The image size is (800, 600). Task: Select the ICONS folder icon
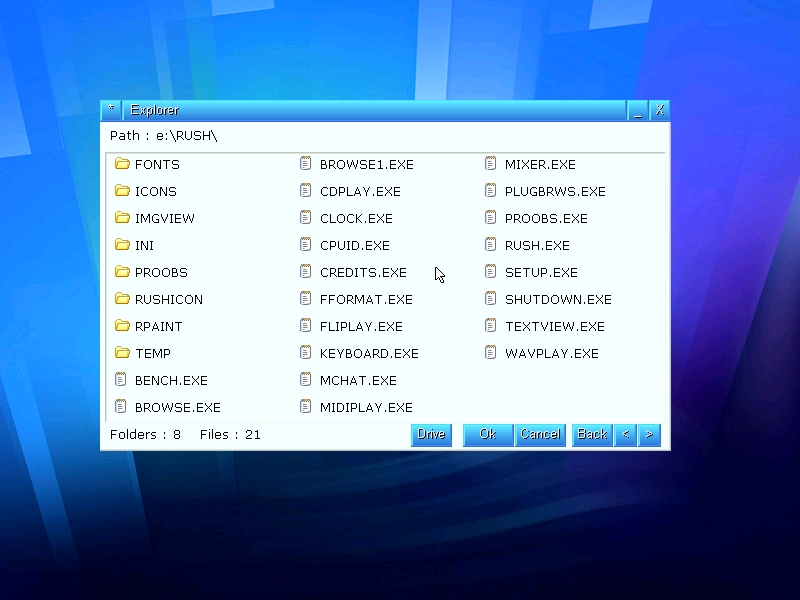point(122,190)
